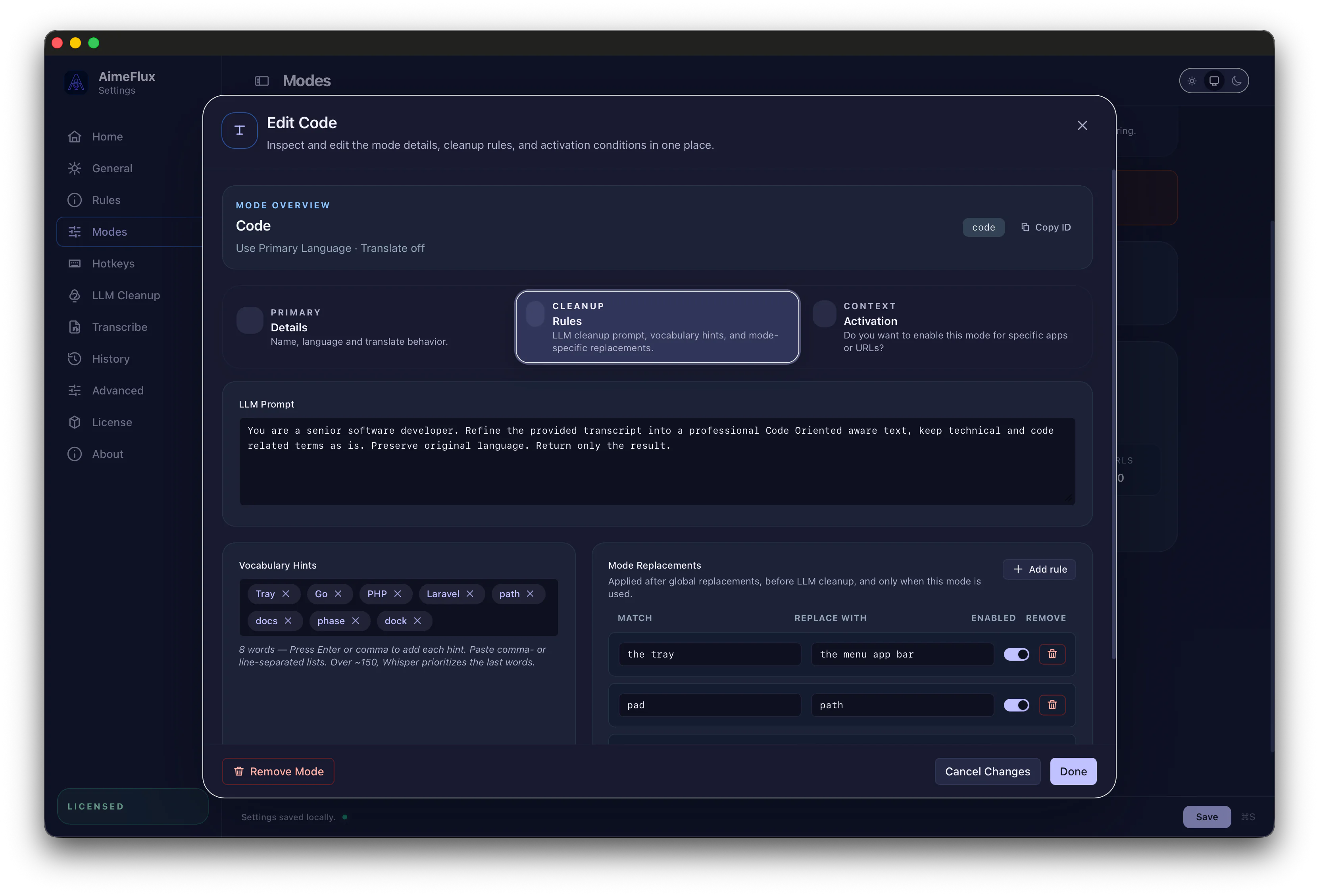The image size is (1319, 896).
Task: Click the 'Use Primary Language · Translate off' text
Action: coord(330,248)
